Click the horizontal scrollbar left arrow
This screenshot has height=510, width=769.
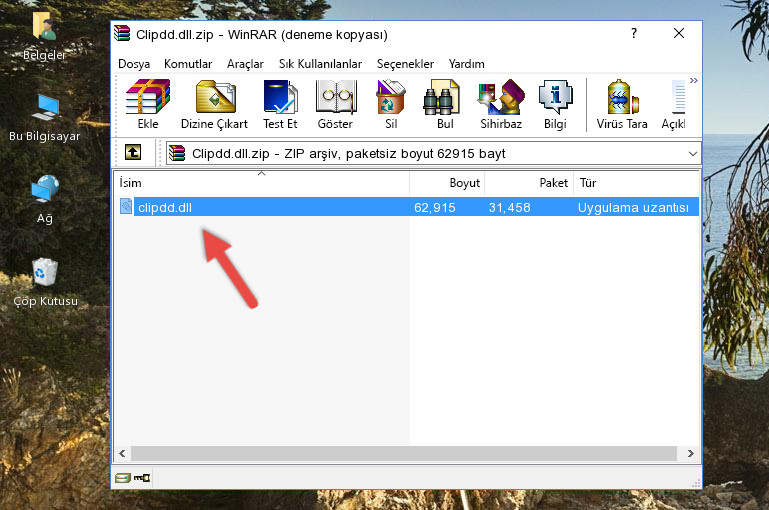click(123, 454)
